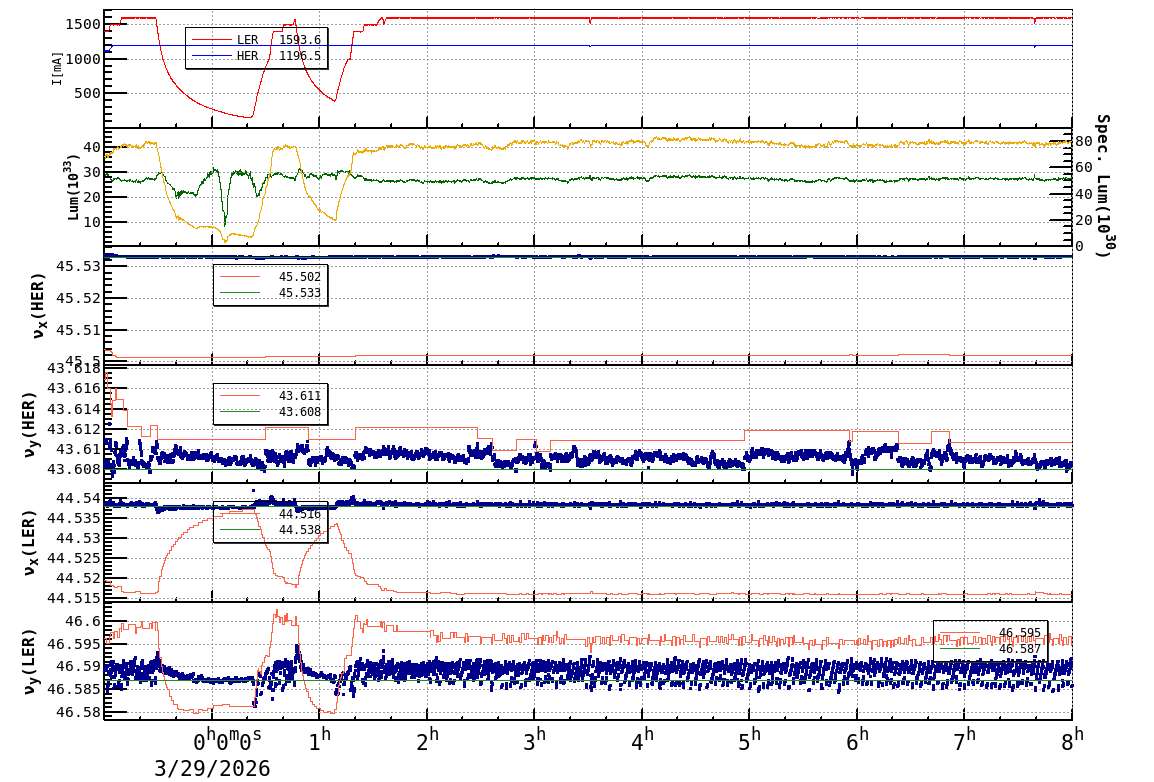Click the 43.614 tick label
This screenshot has width=1154, height=782.
pos(74,409)
